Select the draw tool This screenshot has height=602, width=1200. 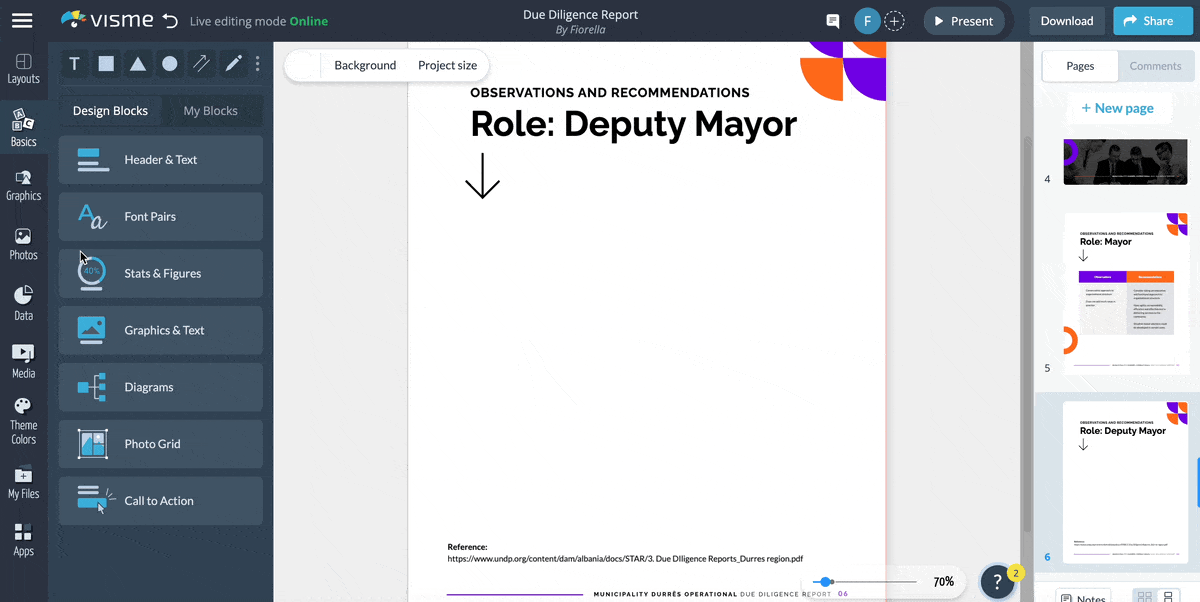pyautogui.click(x=232, y=63)
